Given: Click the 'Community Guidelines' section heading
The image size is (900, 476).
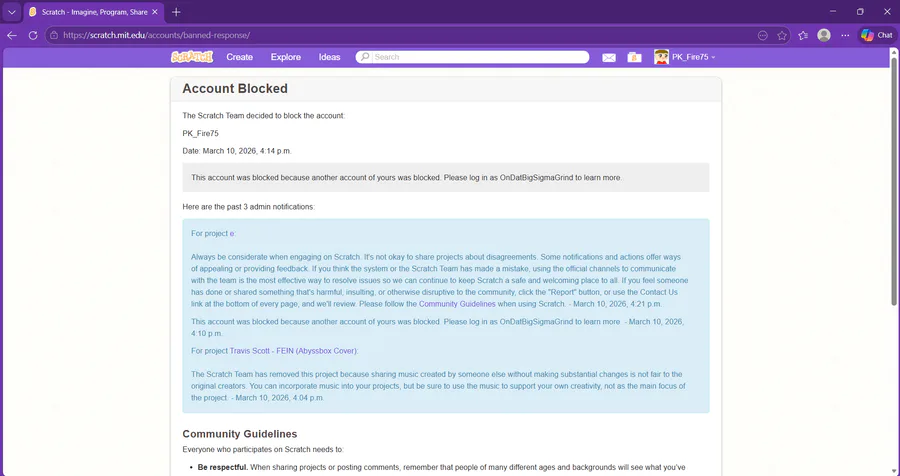Looking at the screenshot, I should [x=240, y=434].
